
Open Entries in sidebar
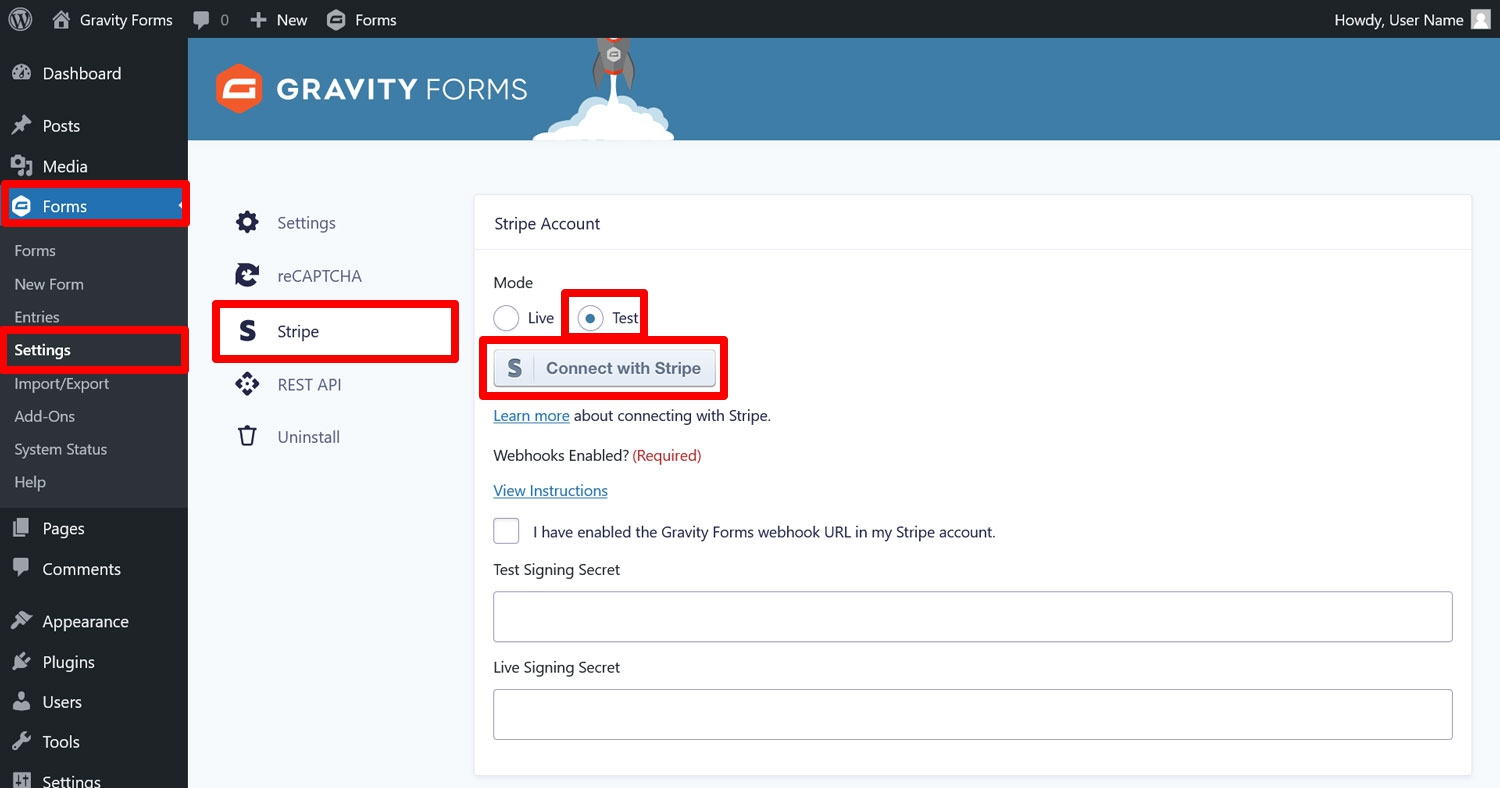(37, 317)
